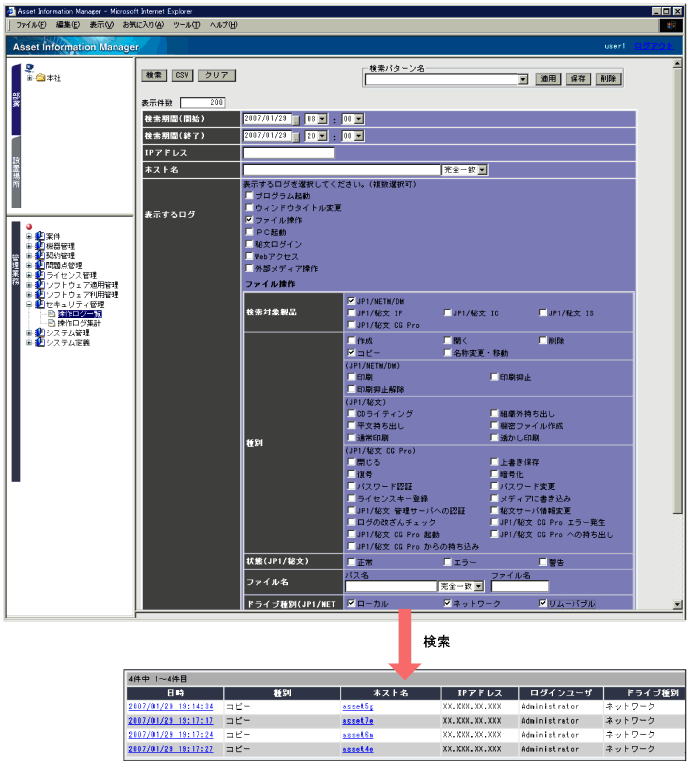Click the vertical scrollbar of the search form
The image size is (688, 763).
pyautogui.click(x=678, y=300)
